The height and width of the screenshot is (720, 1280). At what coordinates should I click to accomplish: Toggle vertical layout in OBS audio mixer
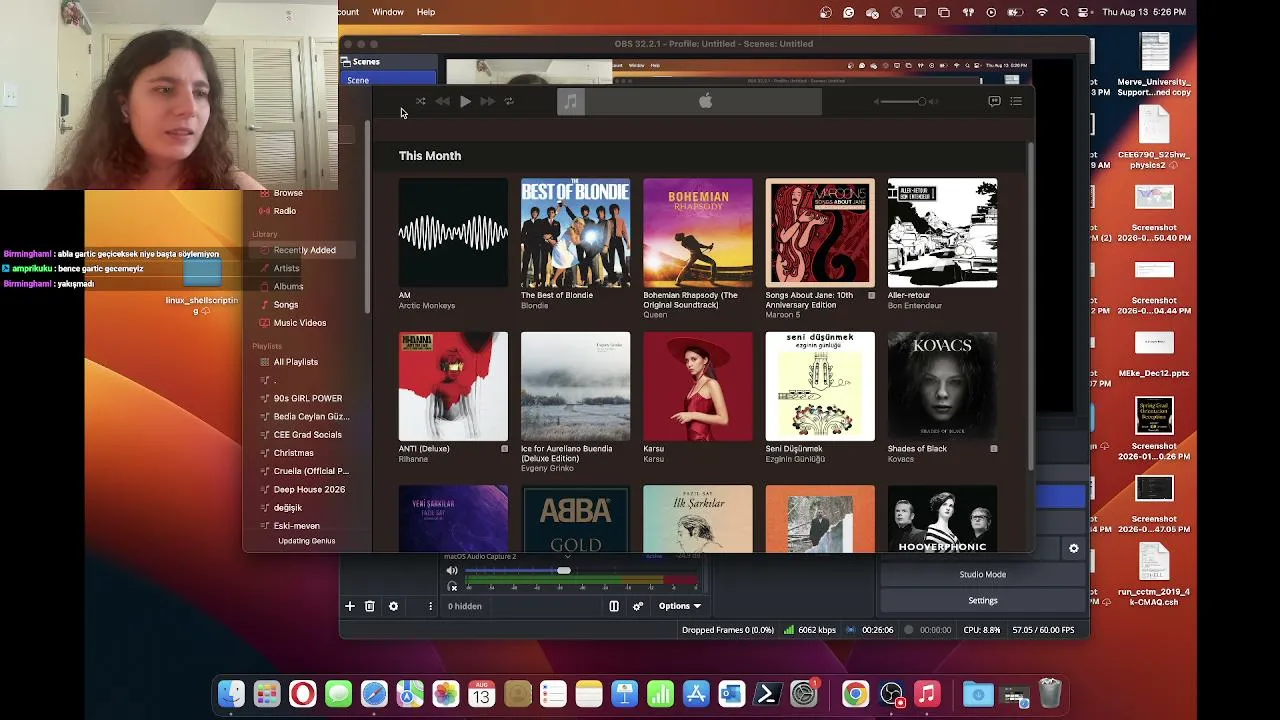point(614,606)
